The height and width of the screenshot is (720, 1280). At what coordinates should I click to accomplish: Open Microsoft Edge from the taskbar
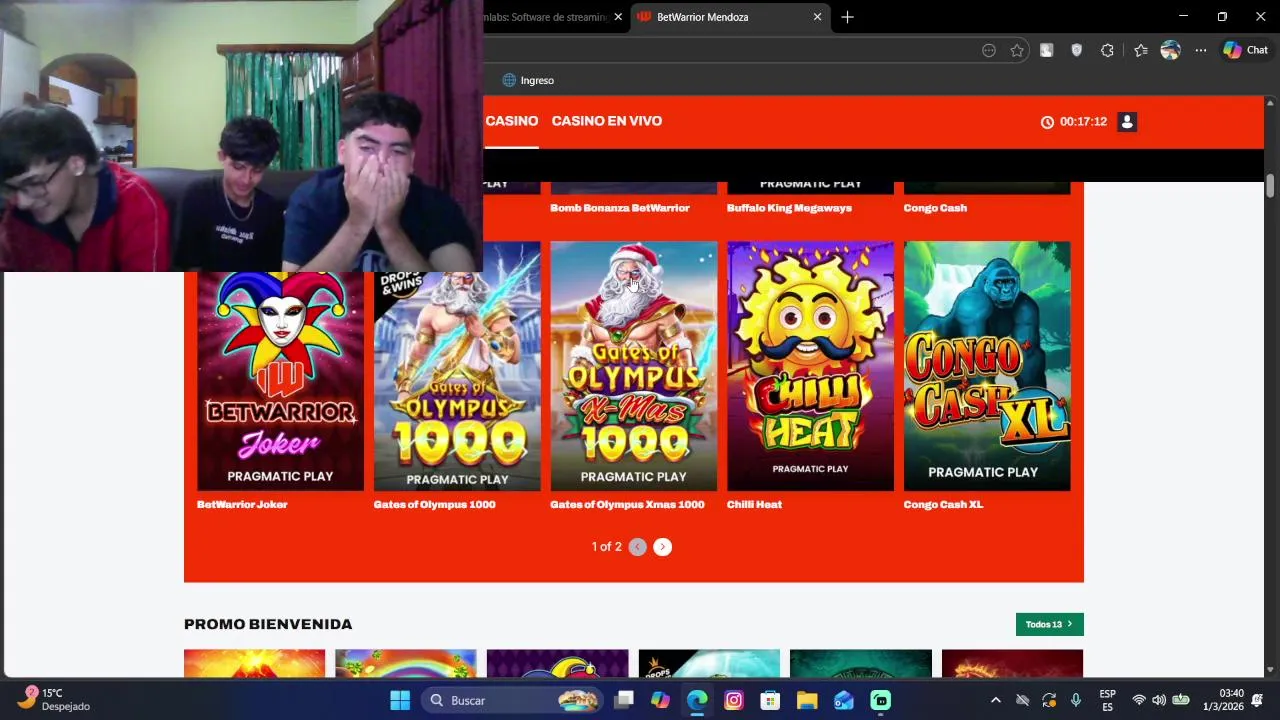click(x=697, y=701)
